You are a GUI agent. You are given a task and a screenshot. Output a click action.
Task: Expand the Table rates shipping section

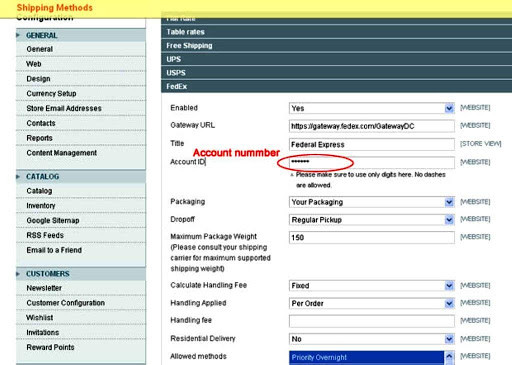337,32
